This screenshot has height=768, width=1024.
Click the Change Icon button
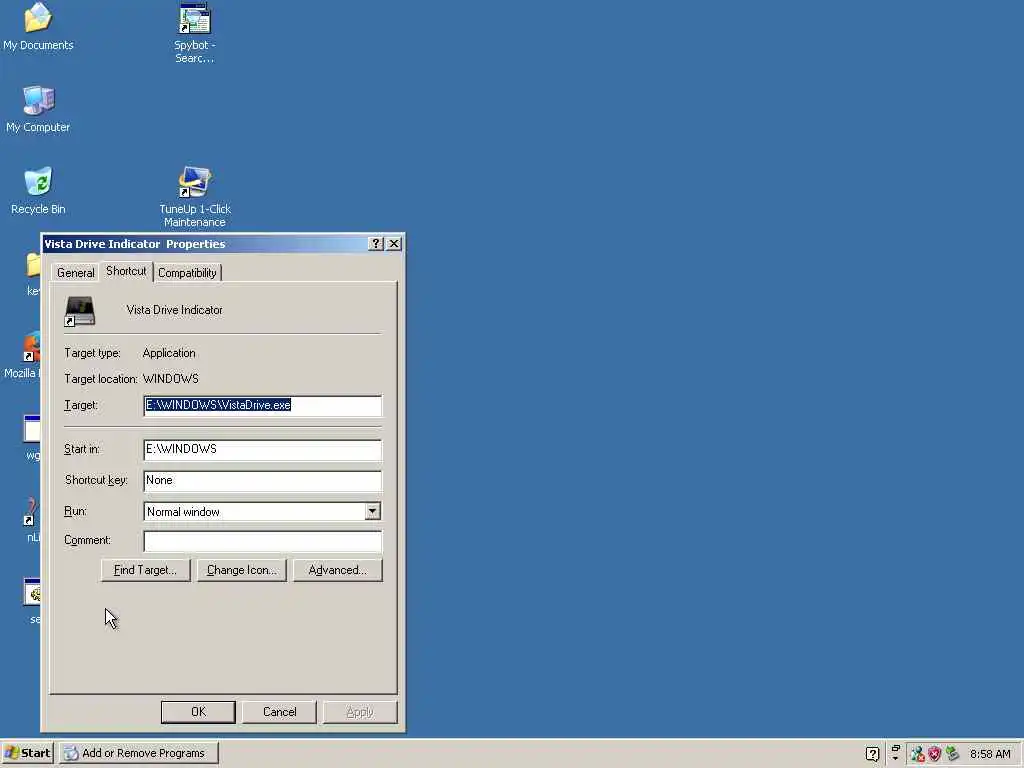pyautogui.click(x=242, y=570)
